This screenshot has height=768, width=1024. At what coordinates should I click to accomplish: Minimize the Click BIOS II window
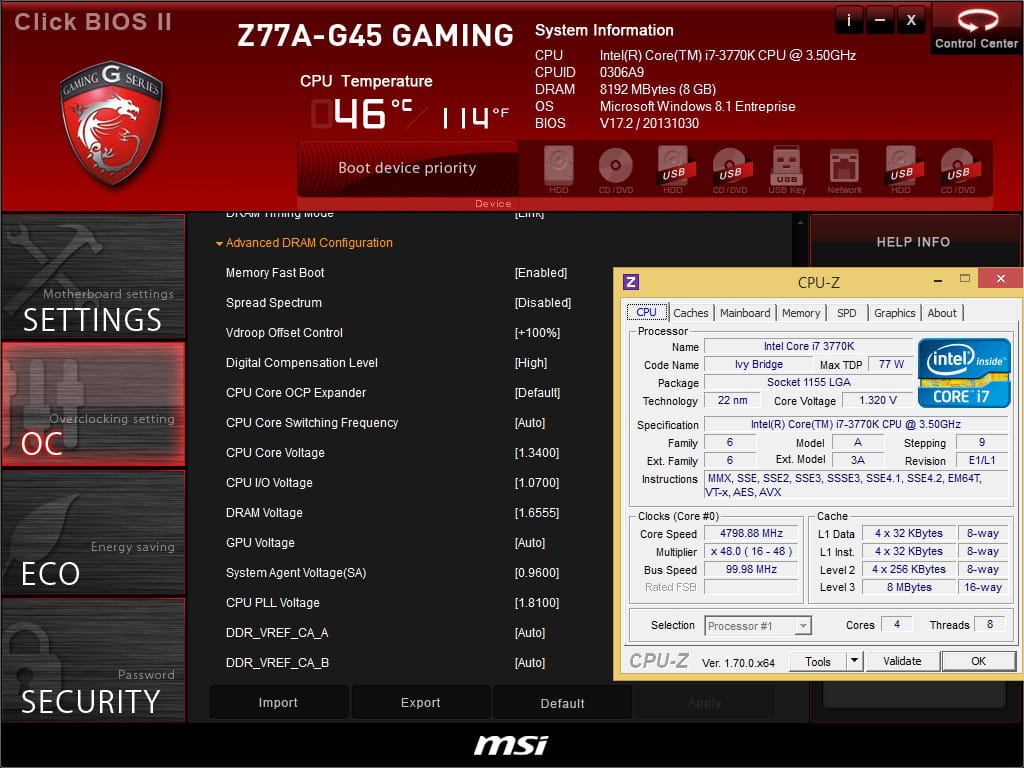(880, 21)
